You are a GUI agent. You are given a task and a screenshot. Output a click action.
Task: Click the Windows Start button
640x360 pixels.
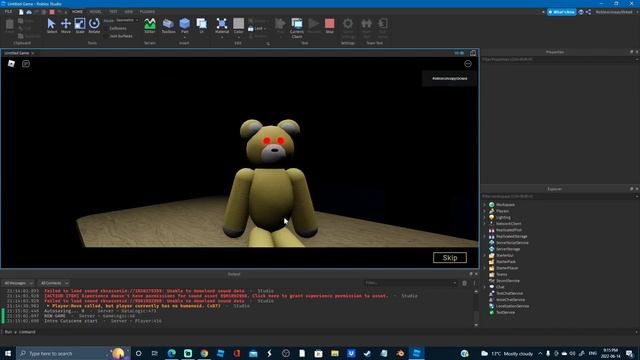click(8, 353)
